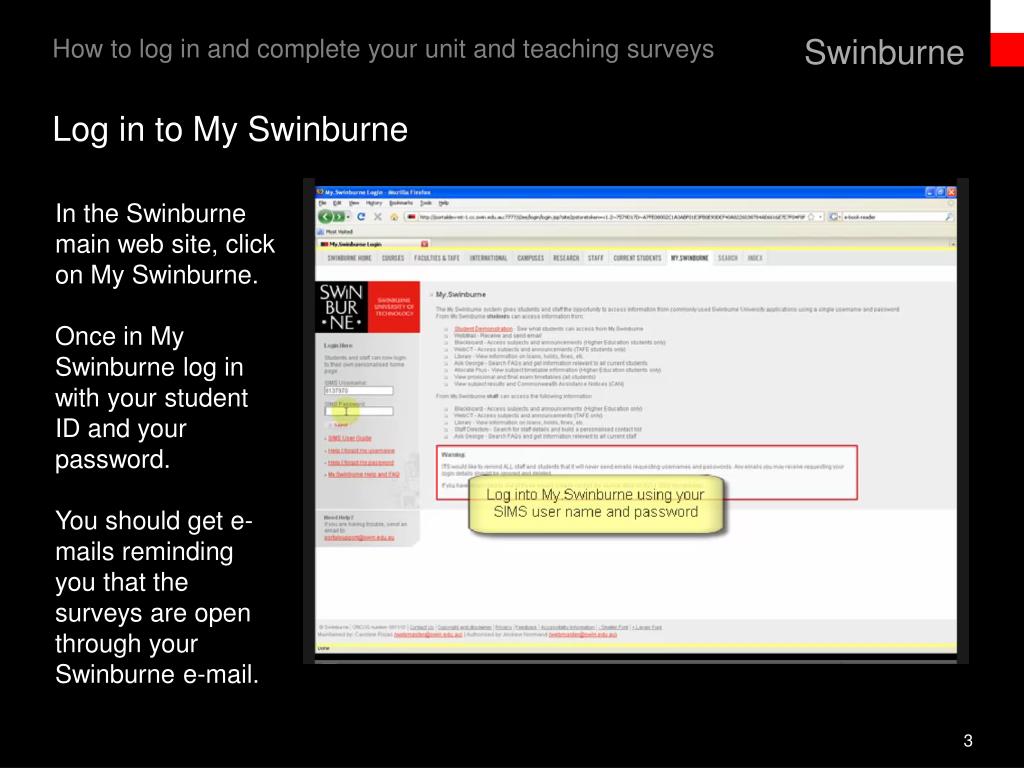This screenshot has height=768, width=1024.
Task: Open the Faculties & TAFE nav tab
Action: (x=436, y=258)
